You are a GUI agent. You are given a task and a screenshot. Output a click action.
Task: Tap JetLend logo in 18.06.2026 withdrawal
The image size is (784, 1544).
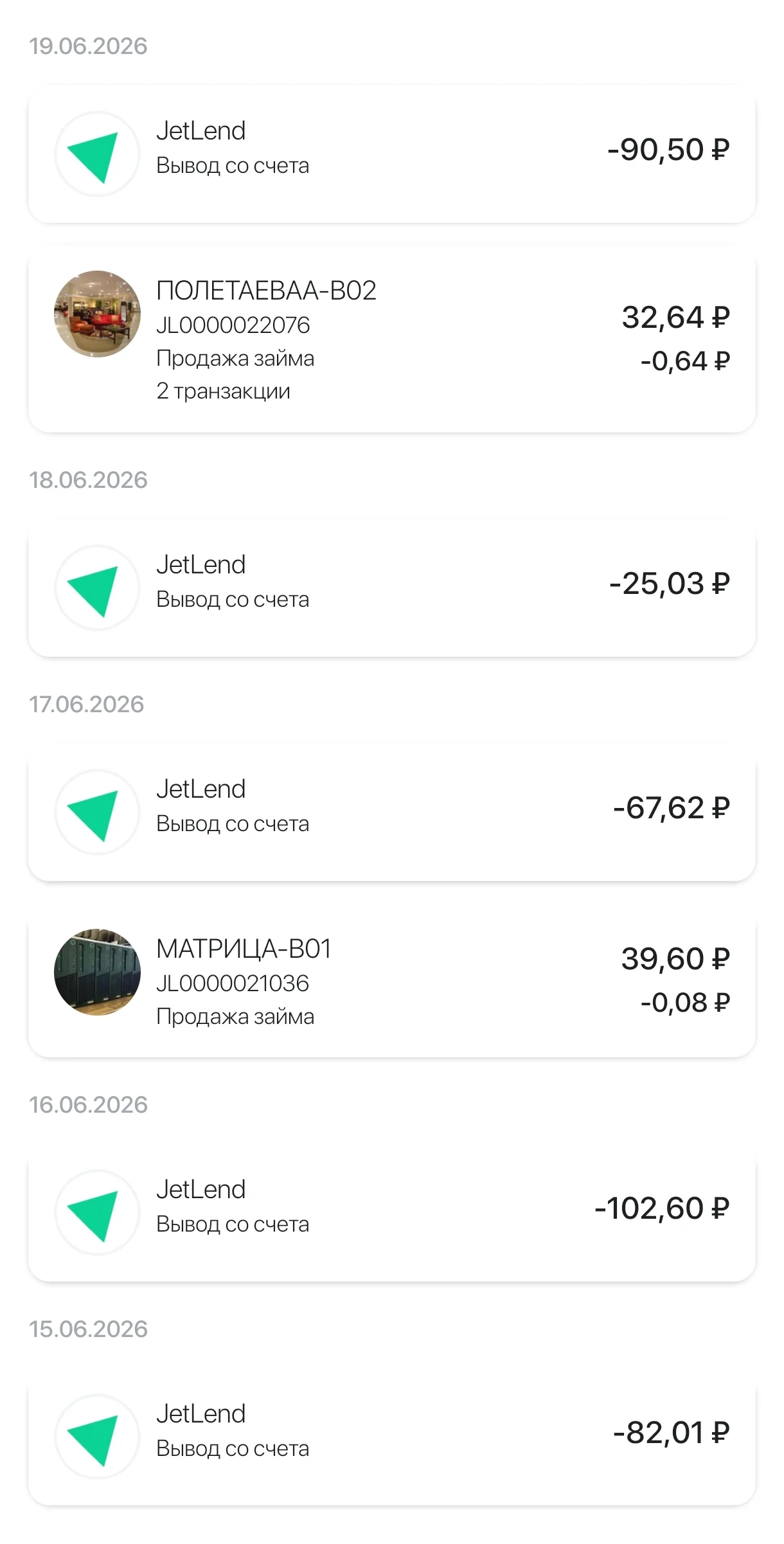tap(97, 588)
